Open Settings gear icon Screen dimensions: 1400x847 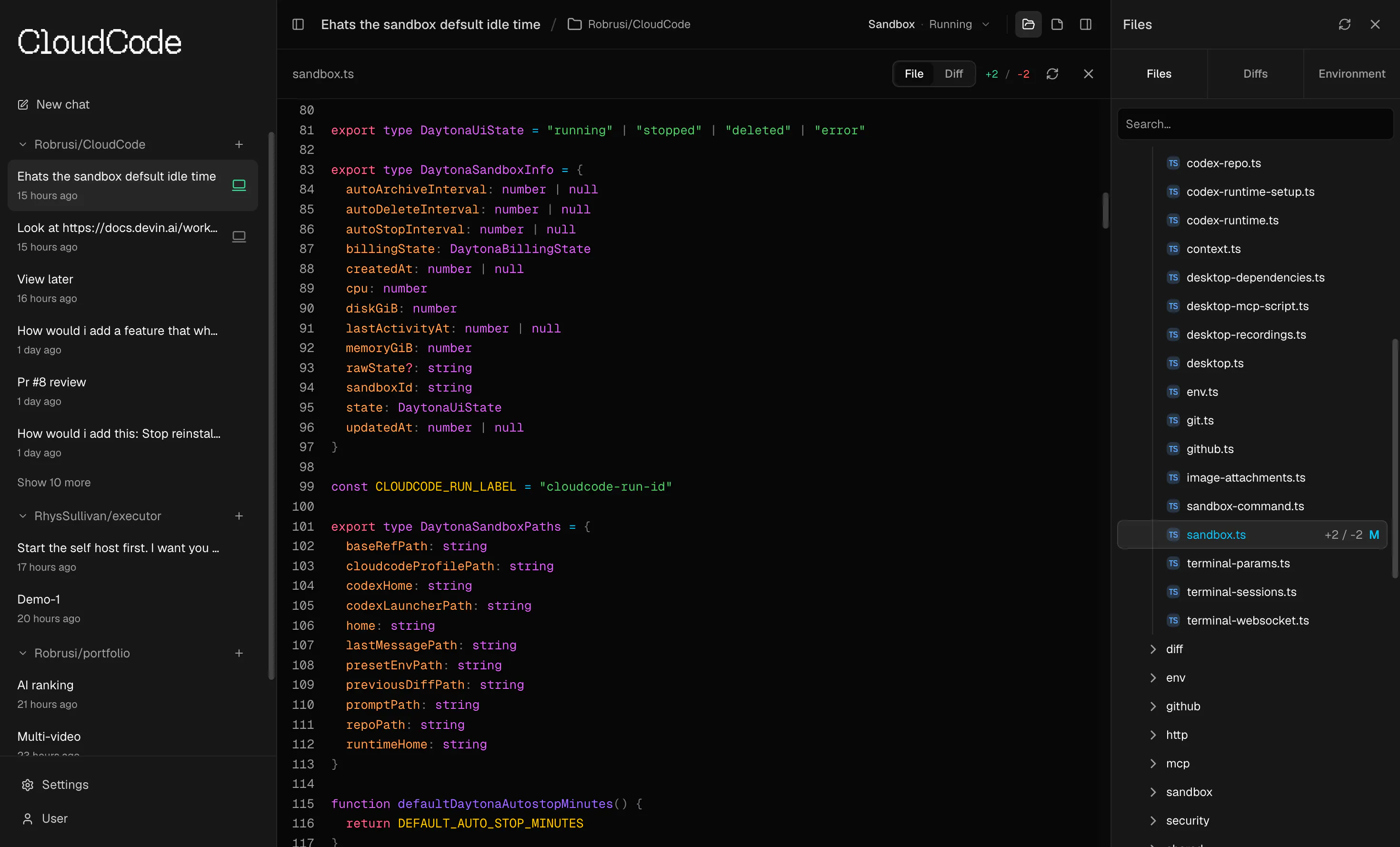pos(27,785)
